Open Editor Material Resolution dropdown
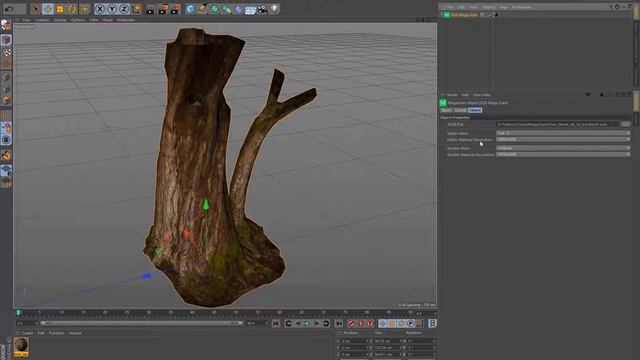The image size is (640, 360). 563,139
